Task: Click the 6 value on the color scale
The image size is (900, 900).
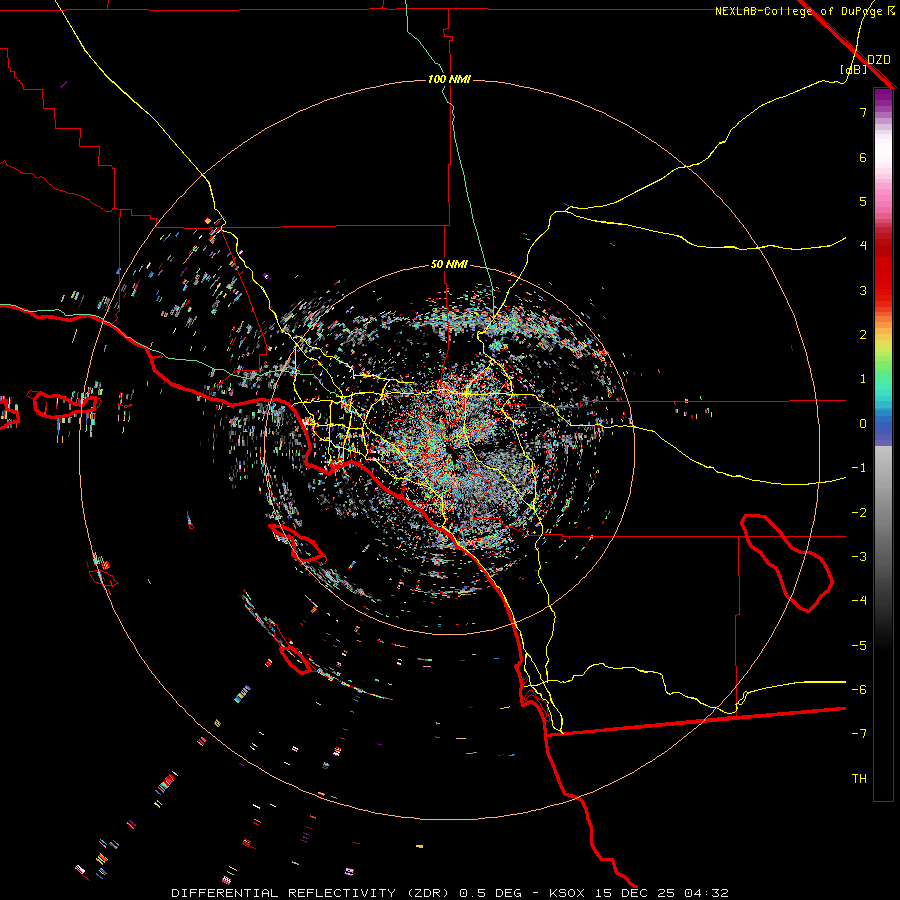Action: (x=863, y=157)
